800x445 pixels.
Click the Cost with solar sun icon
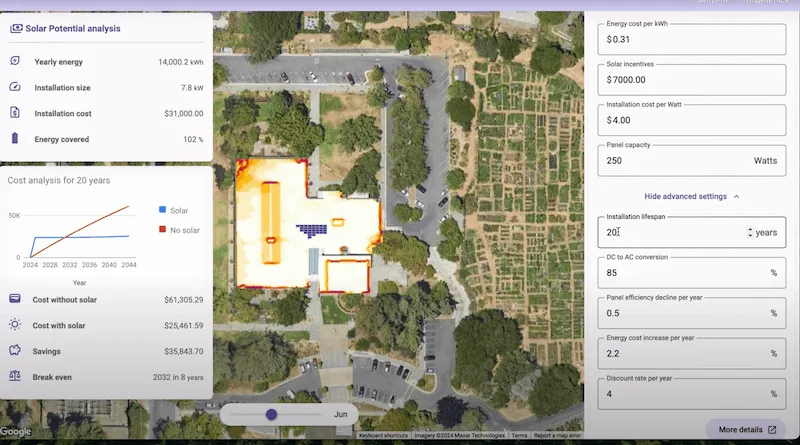point(15,325)
